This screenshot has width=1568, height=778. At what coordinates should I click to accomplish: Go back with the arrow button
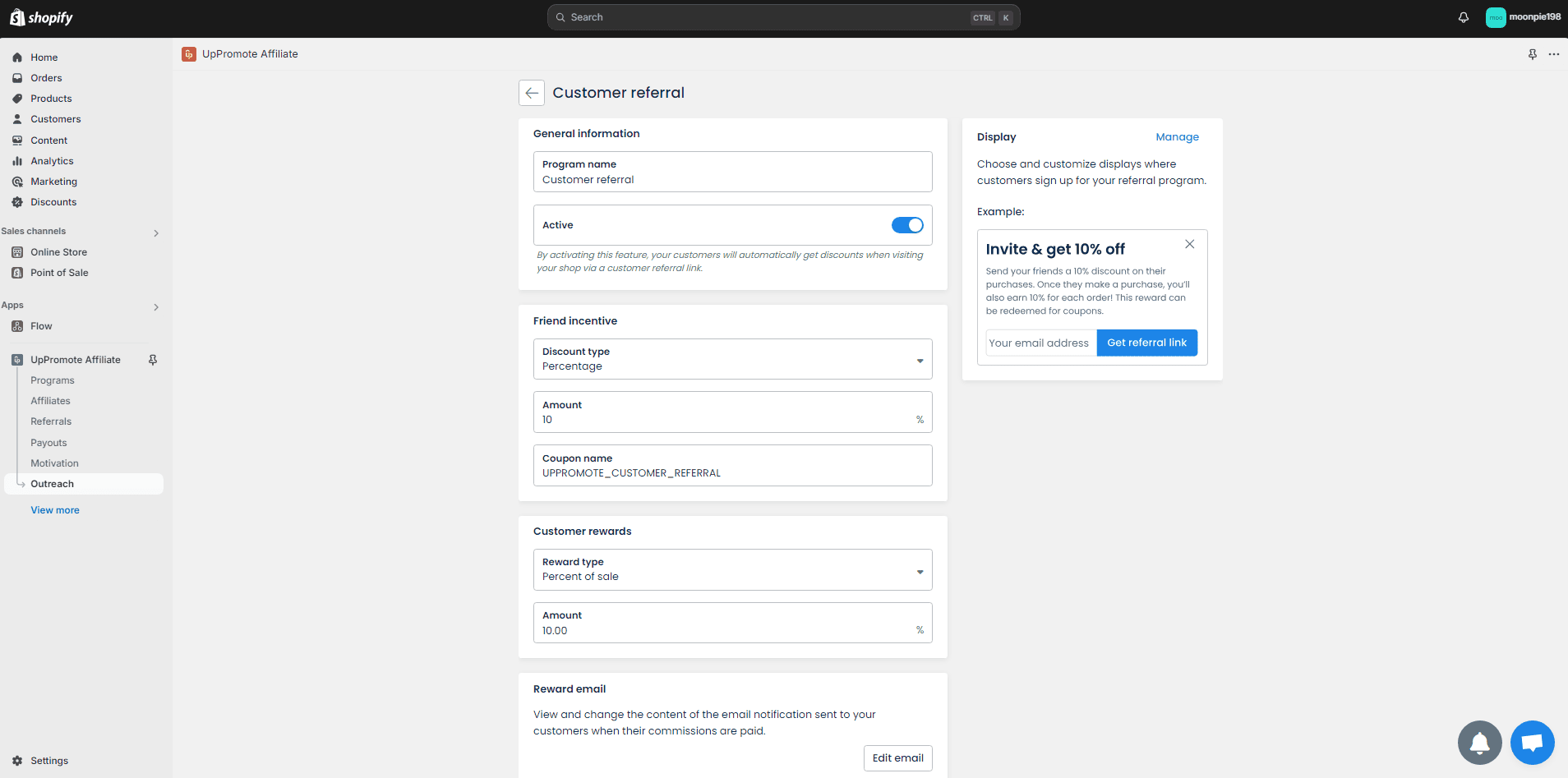[532, 93]
